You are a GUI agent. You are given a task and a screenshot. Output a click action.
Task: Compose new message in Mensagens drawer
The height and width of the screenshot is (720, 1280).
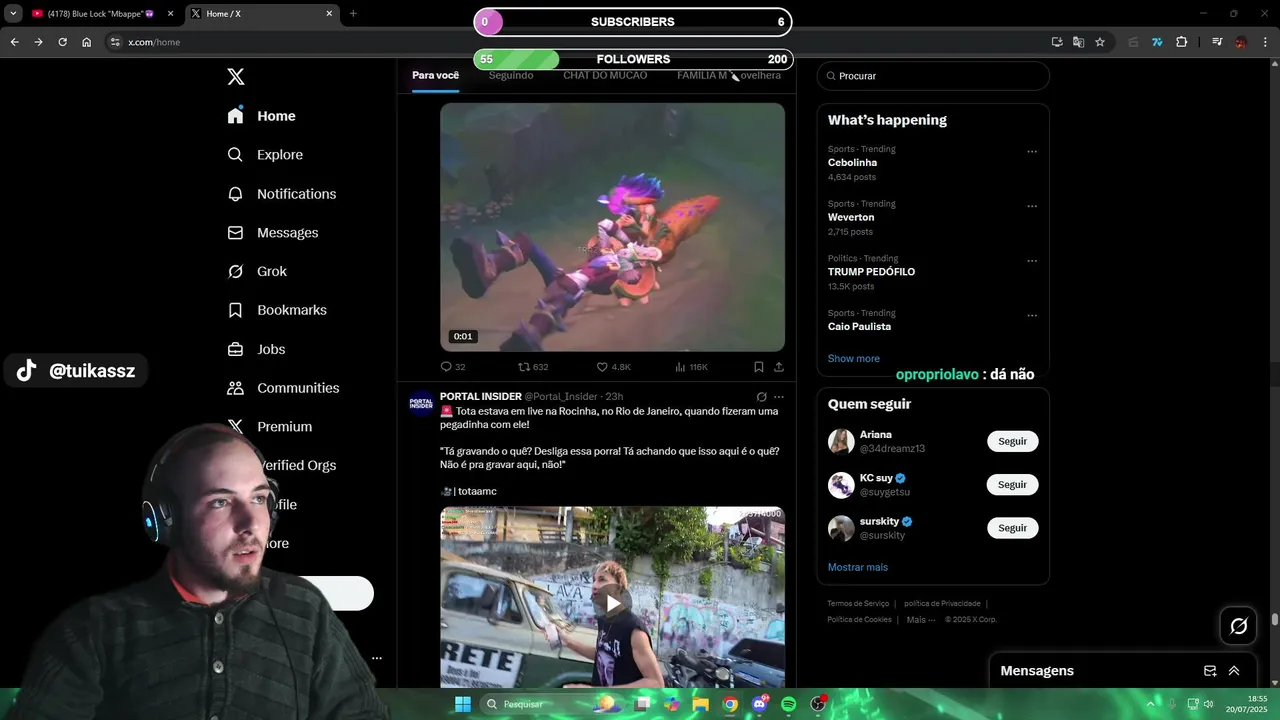[1210, 671]
